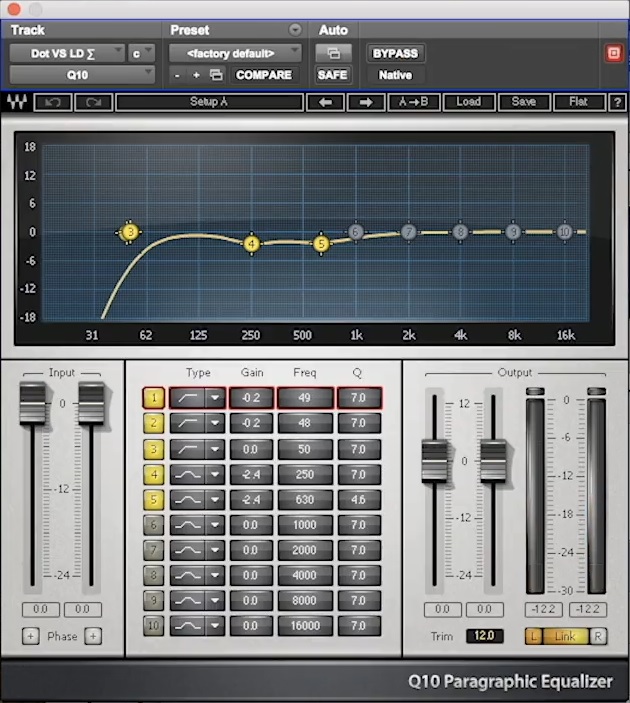Click the COMPARE button
Screen dimensions: 630x703
[x=264, y=75]
